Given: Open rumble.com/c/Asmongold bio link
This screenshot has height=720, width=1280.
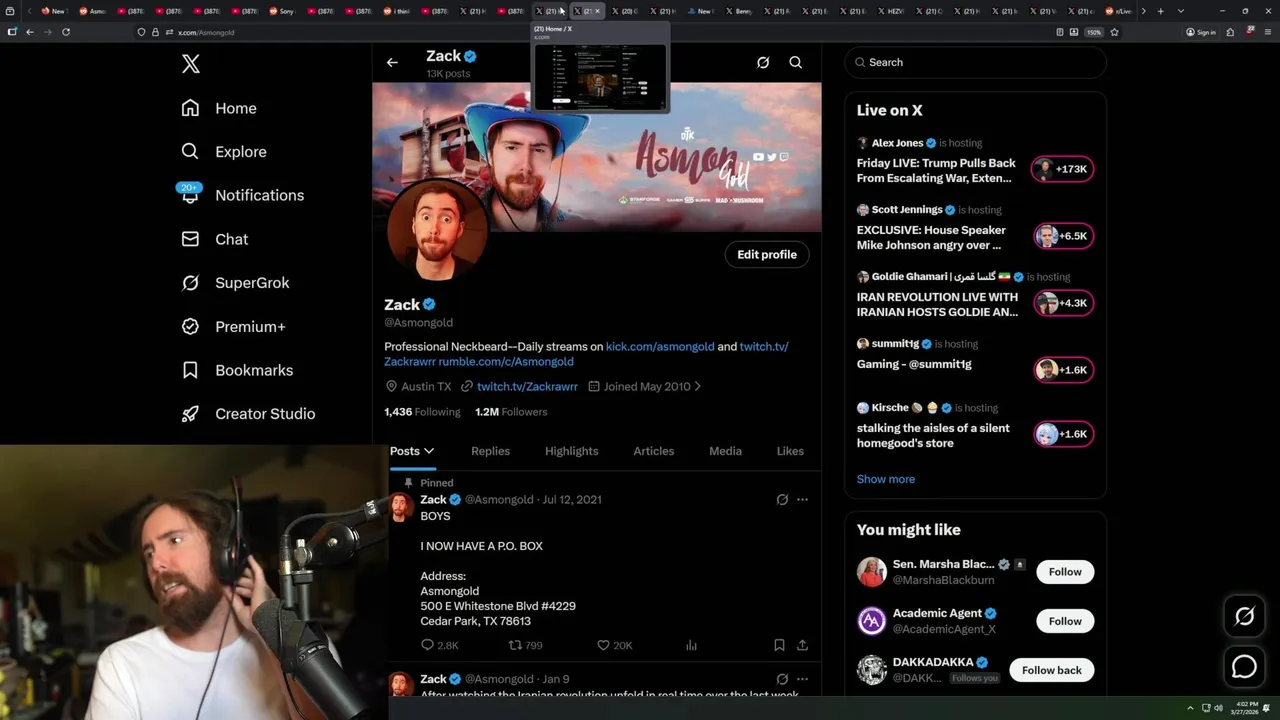Looking at the screenshot, I should point(506,361).
